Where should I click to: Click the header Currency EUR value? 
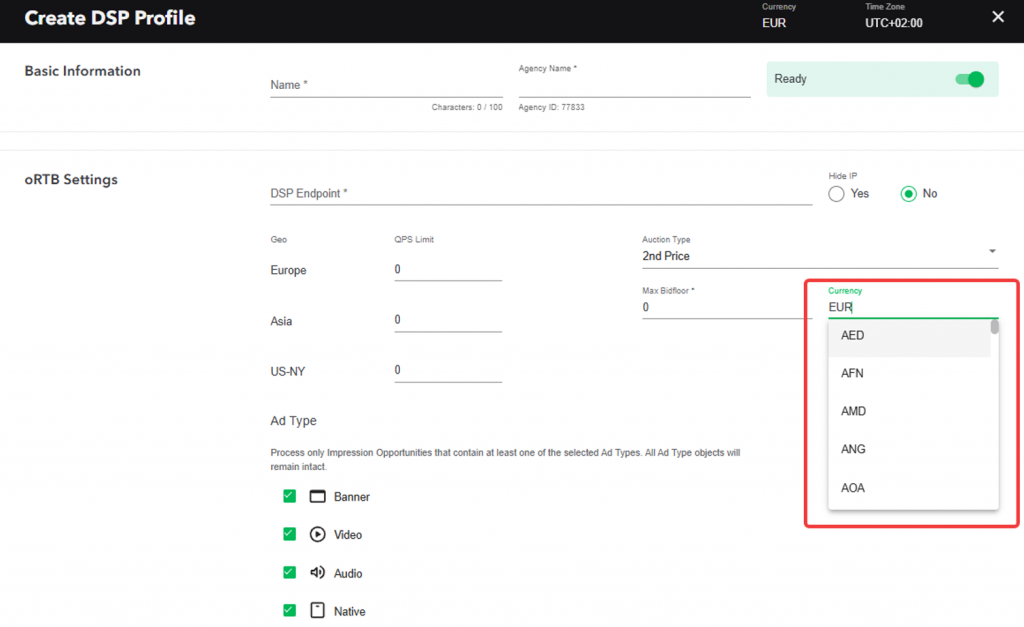(774, 23)
